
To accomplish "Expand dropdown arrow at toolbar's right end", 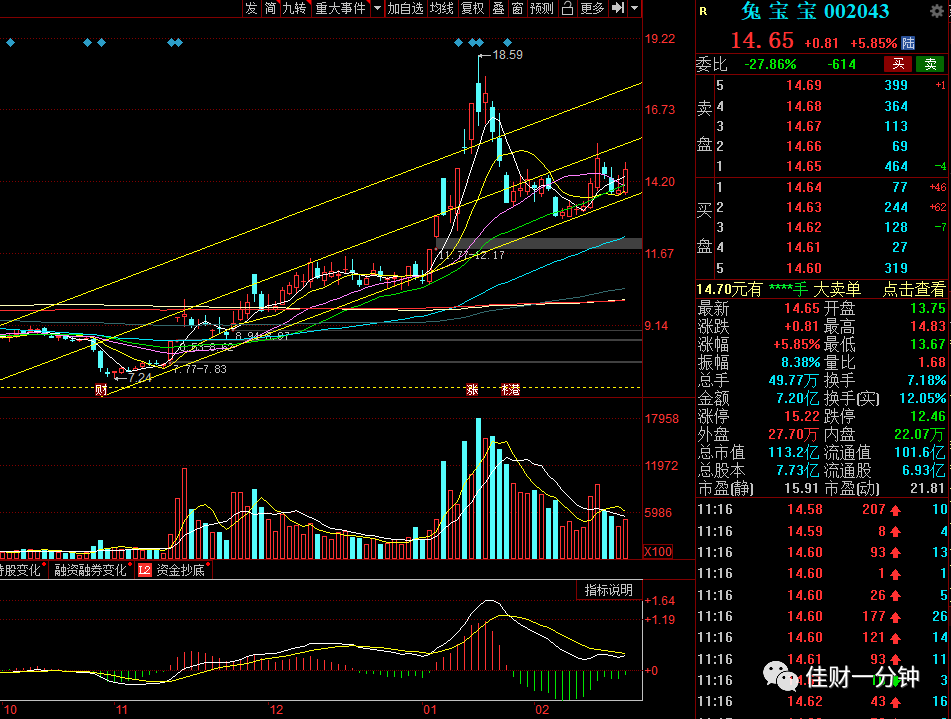I will click(x=634, y=8).
